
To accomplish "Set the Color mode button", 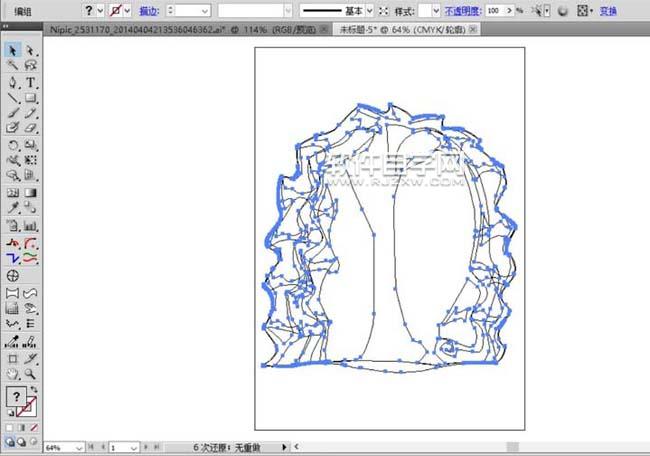I will pos(10,427).
